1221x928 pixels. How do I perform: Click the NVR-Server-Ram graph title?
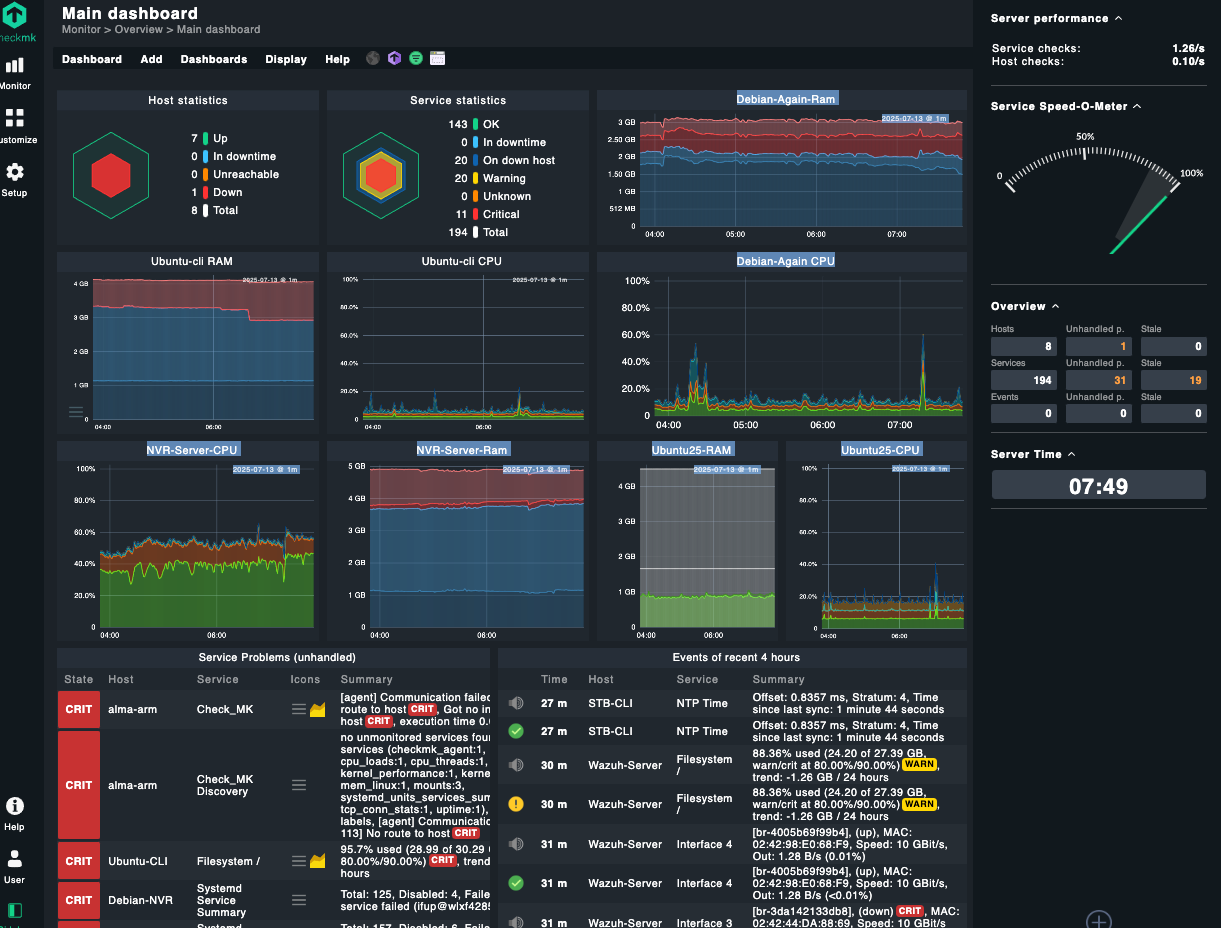click(x=462, y=450)
